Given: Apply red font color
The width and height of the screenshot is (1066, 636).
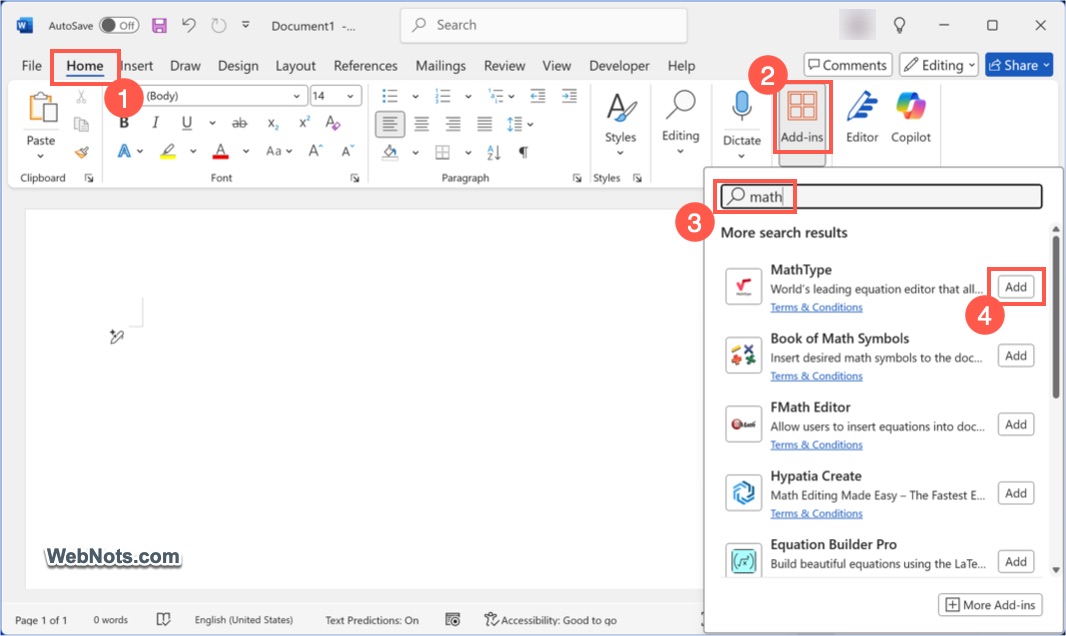Looking at the screenshot, I should [220, 151].
